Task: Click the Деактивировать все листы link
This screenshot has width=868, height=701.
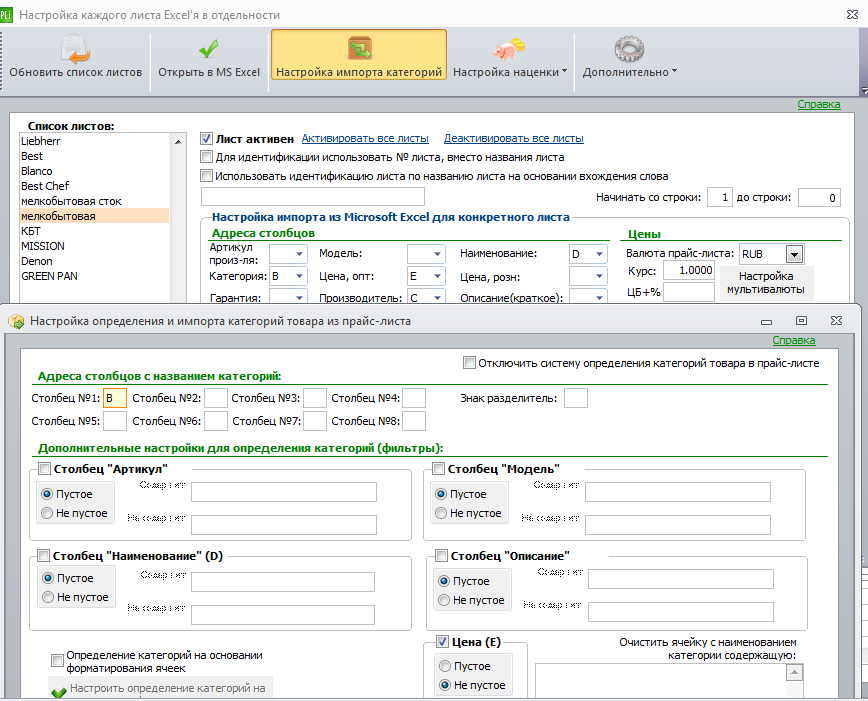Action: click(514, 138)
